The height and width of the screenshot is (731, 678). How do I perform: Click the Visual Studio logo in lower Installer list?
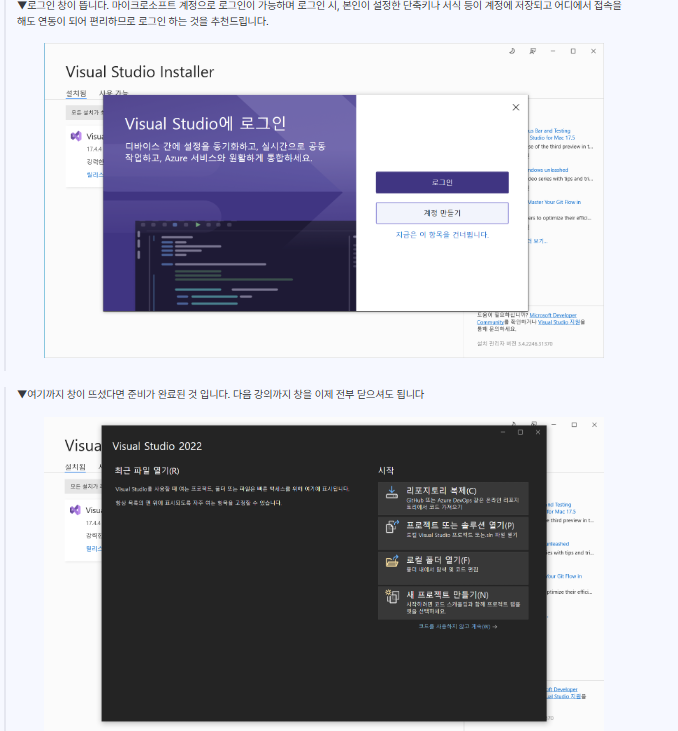tap(75, 510)
